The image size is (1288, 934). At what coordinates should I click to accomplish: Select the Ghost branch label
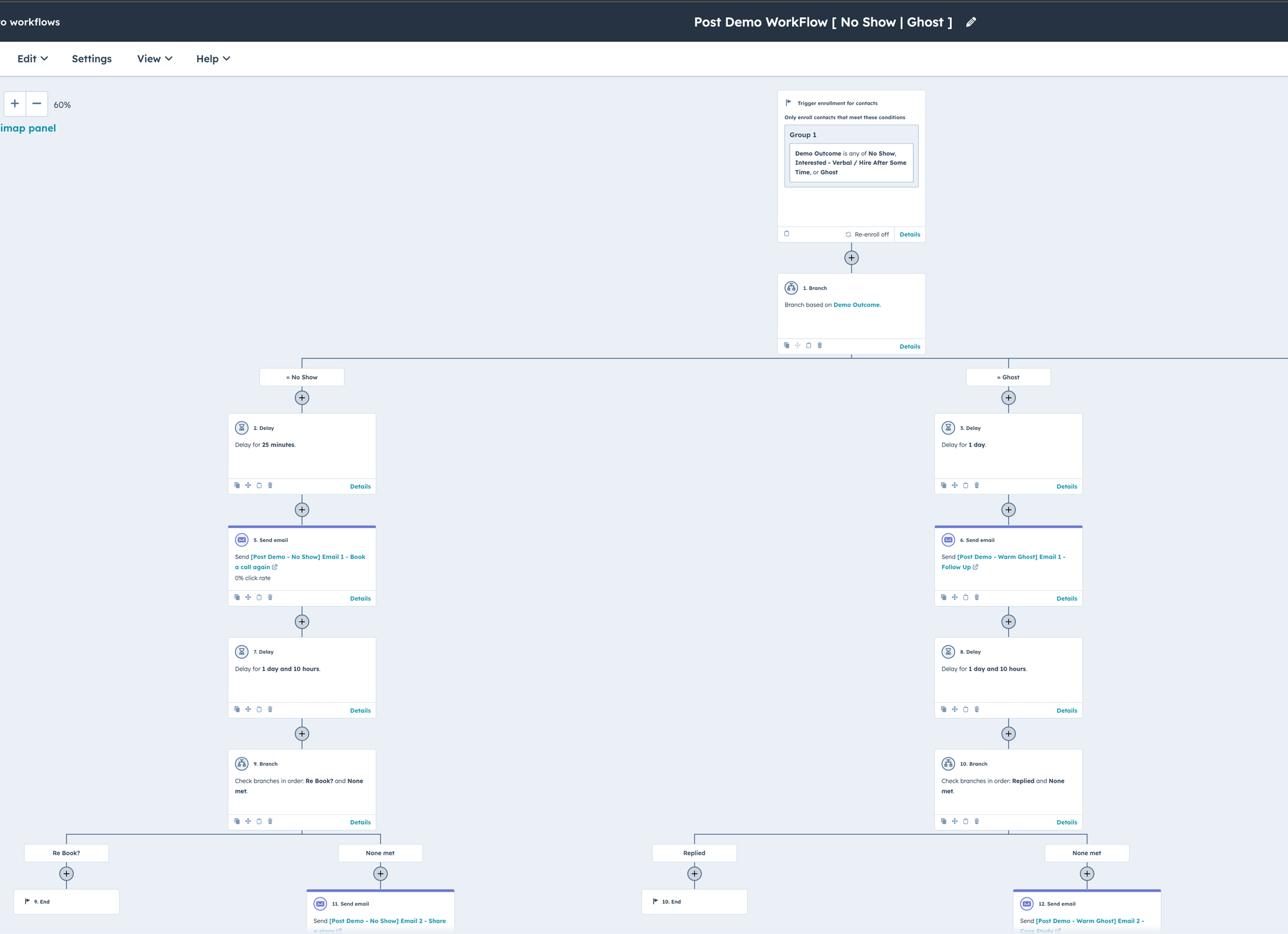point(1008,377)
